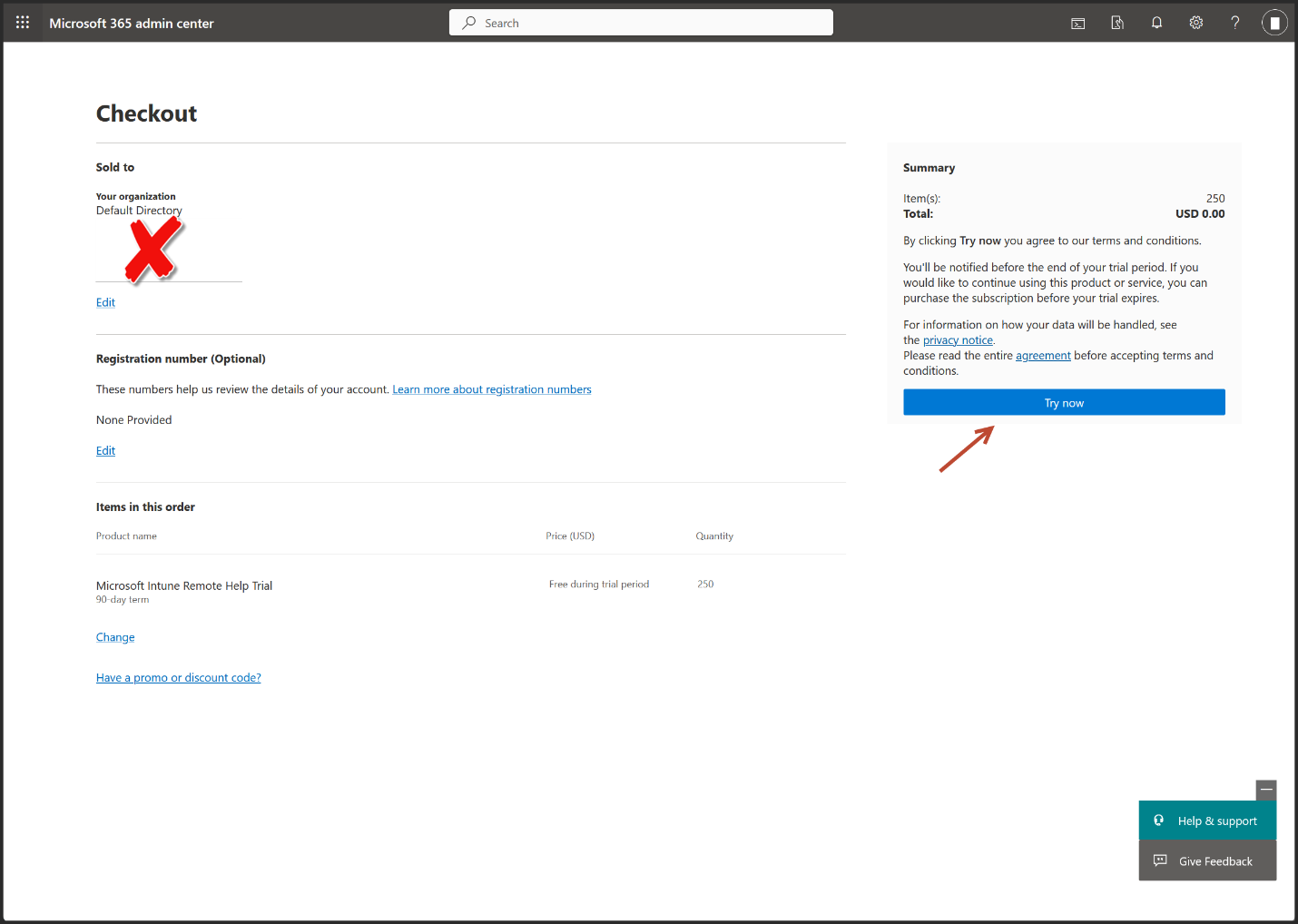1298x924 pixels.
Task: Click Change under Intune Remote Help Trial
Action: point(115,637)
